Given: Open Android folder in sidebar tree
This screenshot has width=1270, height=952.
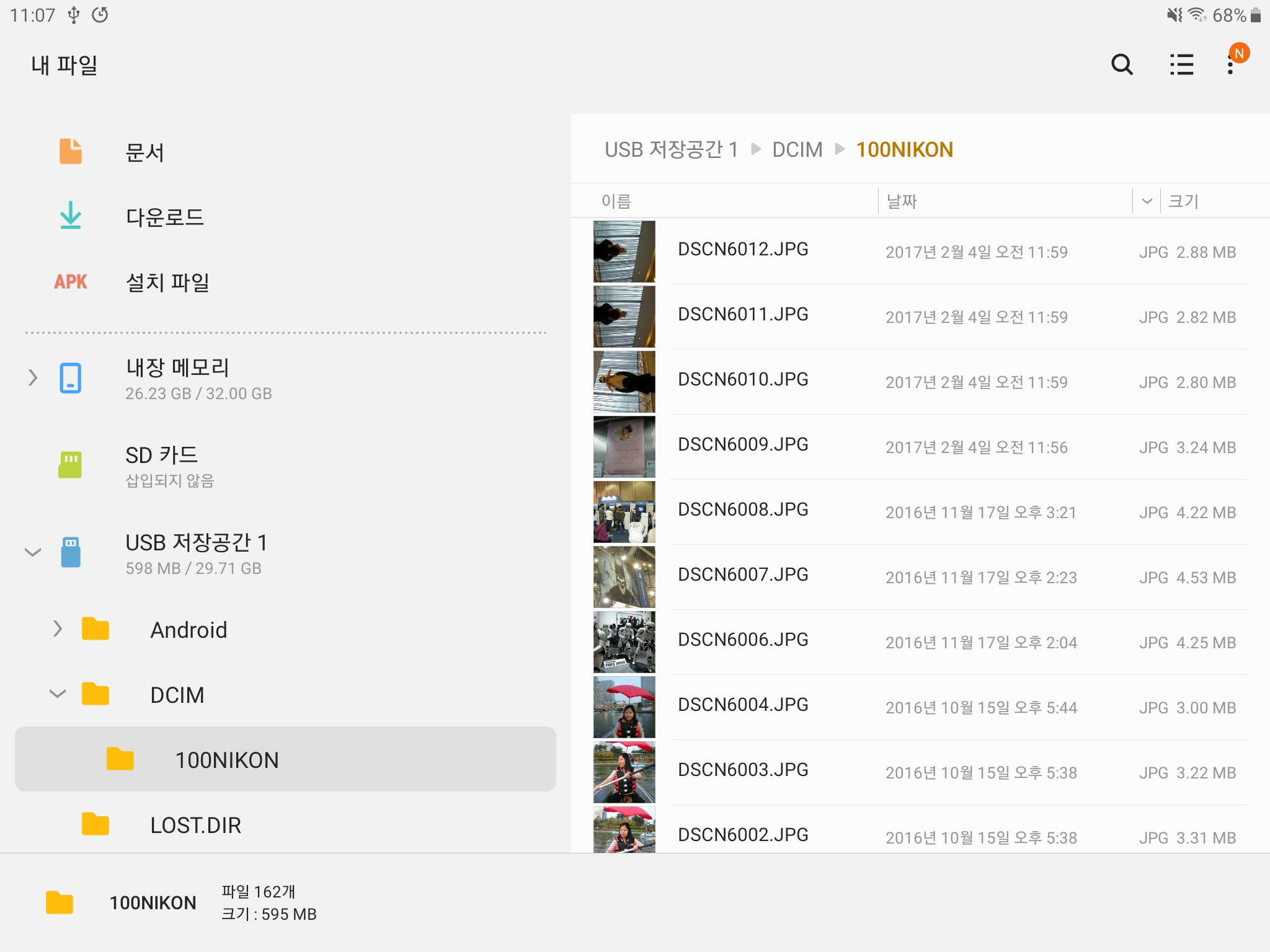Looking at the screenshot, I should [x=189, y=630].
